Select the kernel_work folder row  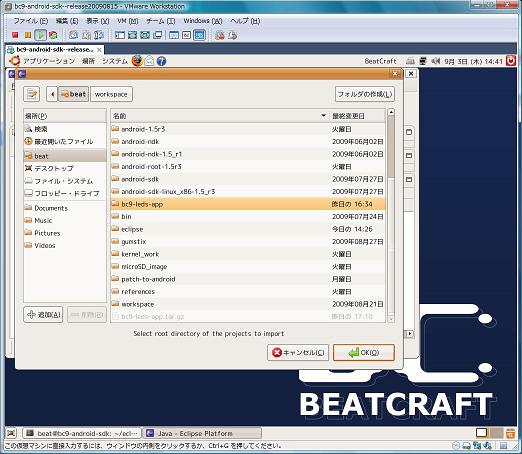tap(248, 254)
